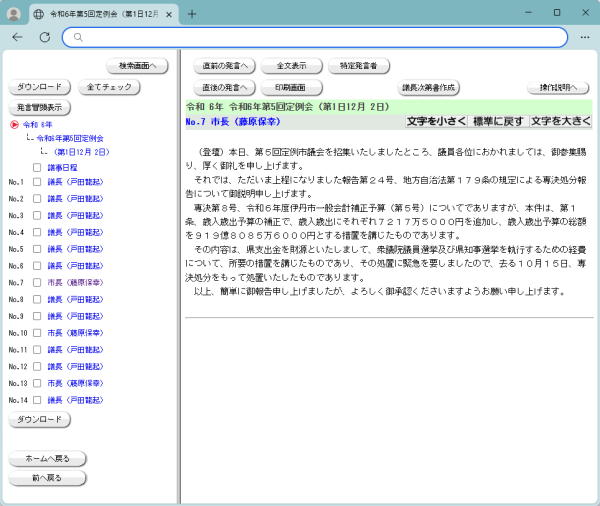
Task: Check the No.8 議長 checkbox
Action: click(37, 299)
